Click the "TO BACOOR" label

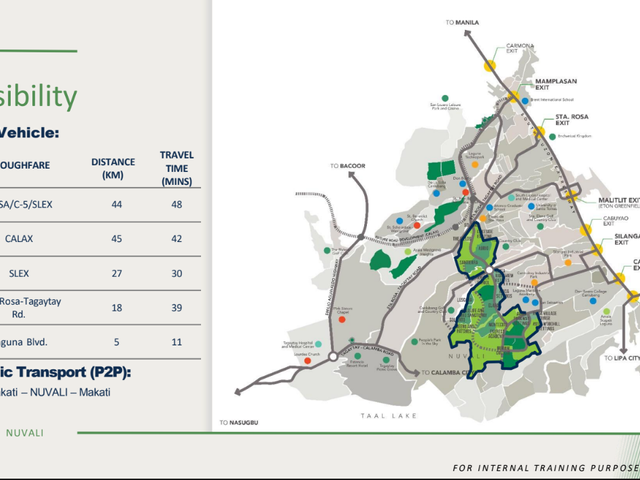tap(348, 166)
